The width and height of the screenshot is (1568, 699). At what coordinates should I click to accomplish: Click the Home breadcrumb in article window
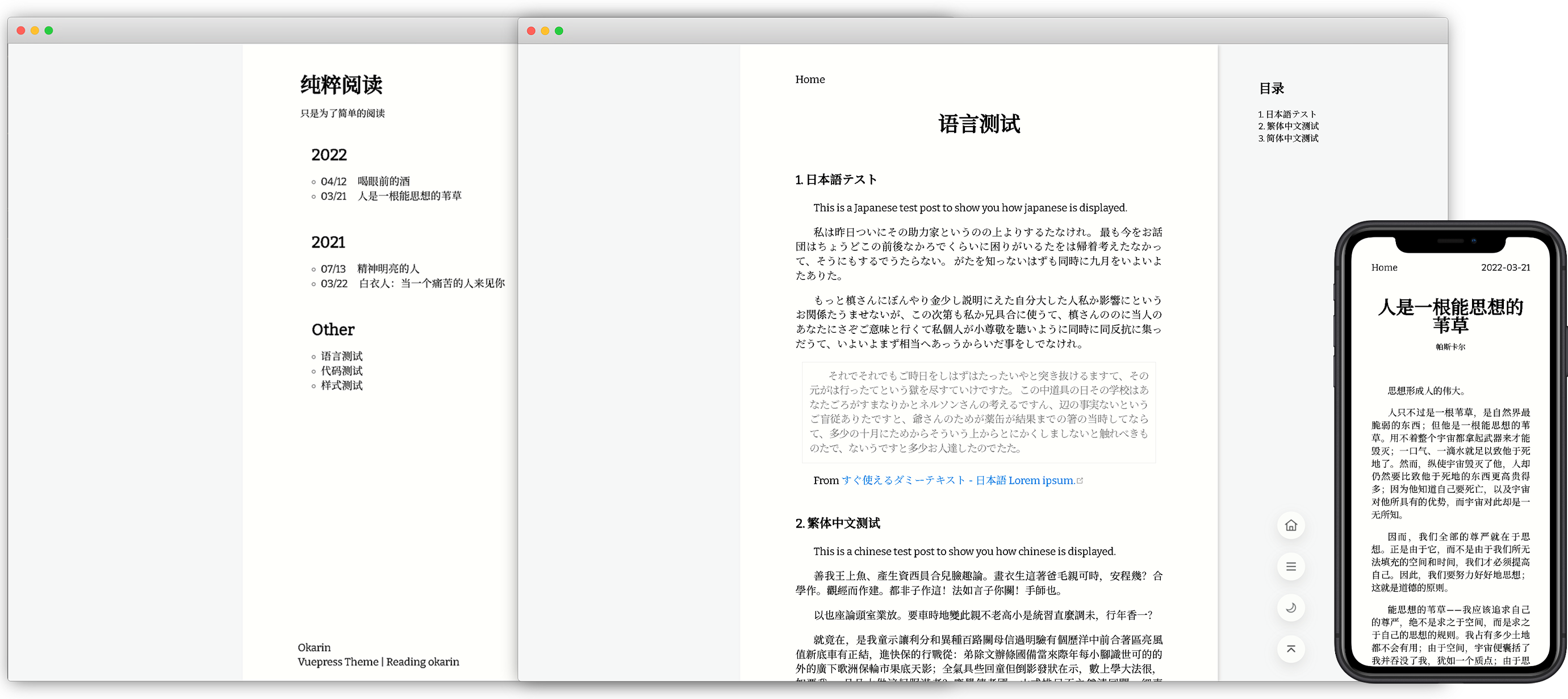coord(810,79)
